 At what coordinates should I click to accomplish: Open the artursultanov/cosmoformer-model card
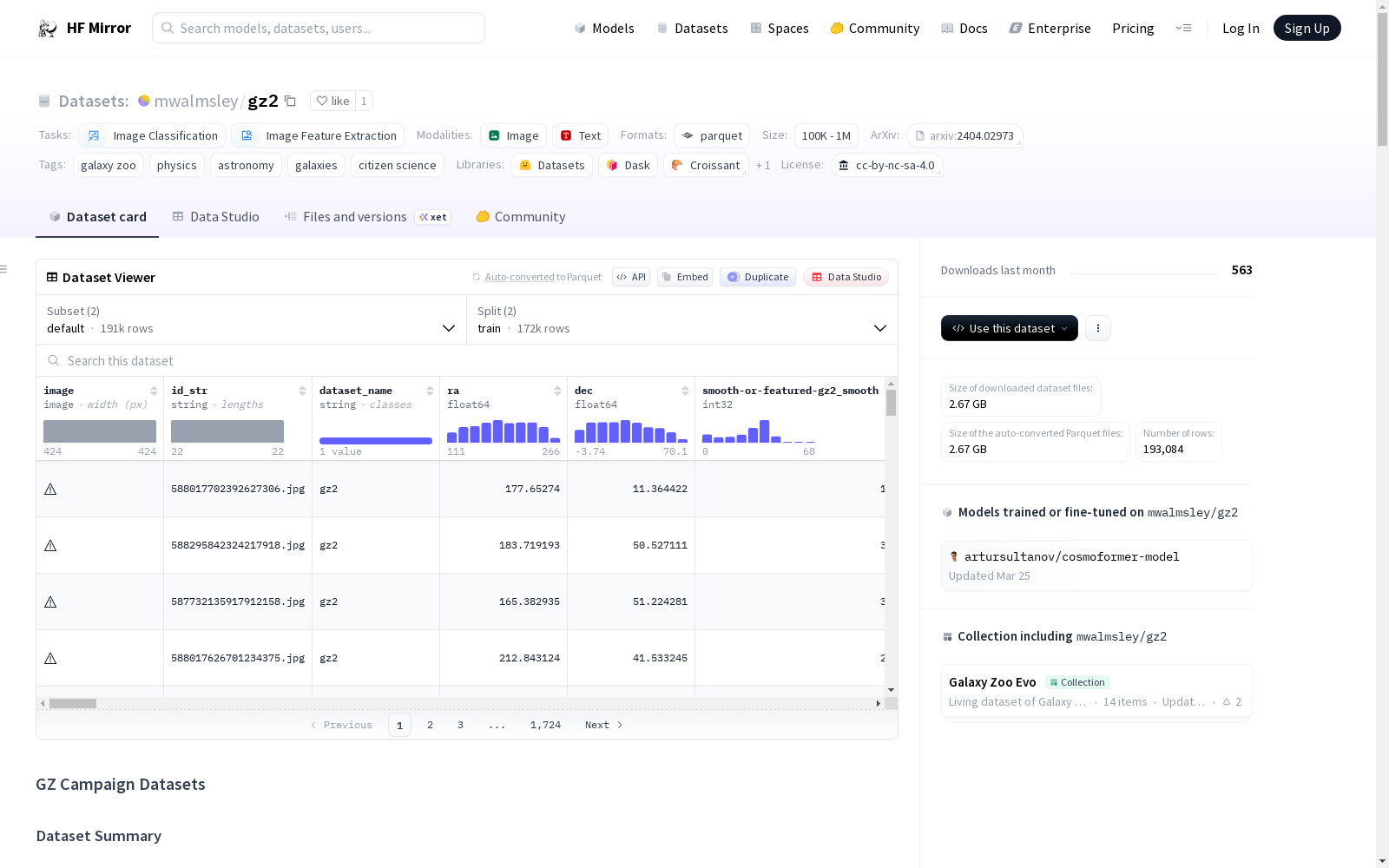1096,565
